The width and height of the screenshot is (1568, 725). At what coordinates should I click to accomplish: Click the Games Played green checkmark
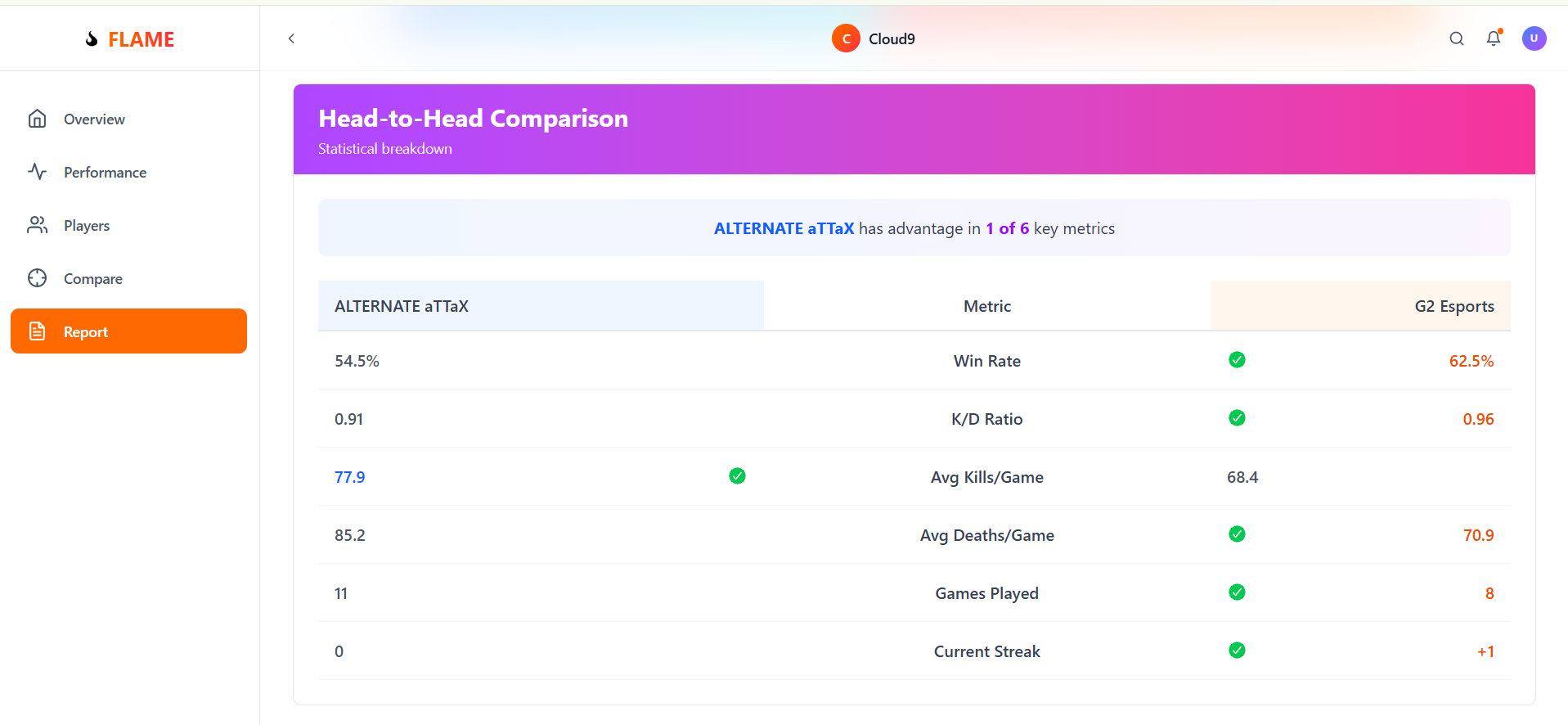point(1237,592)
